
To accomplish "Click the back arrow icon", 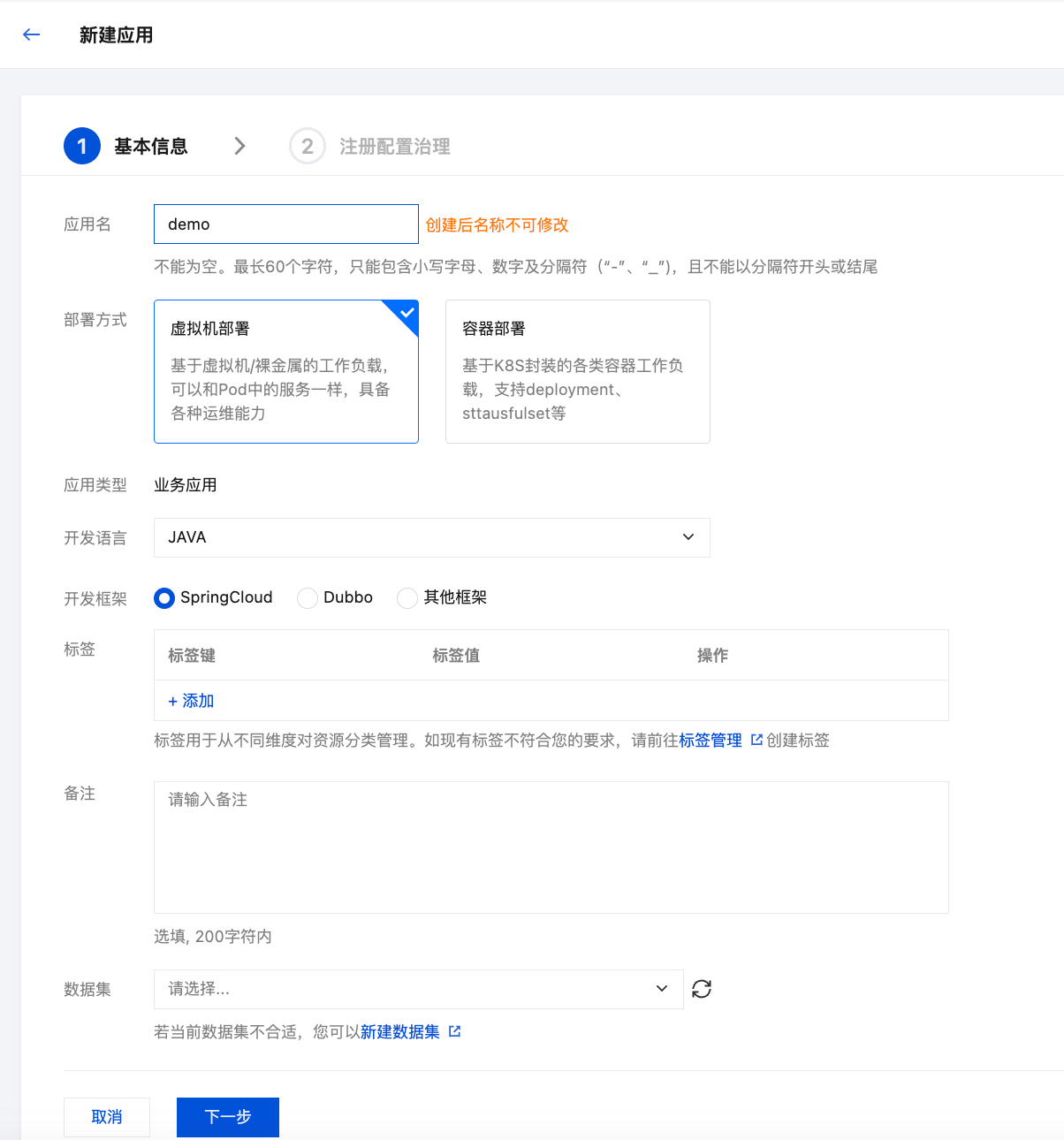I will click(32, 34).
